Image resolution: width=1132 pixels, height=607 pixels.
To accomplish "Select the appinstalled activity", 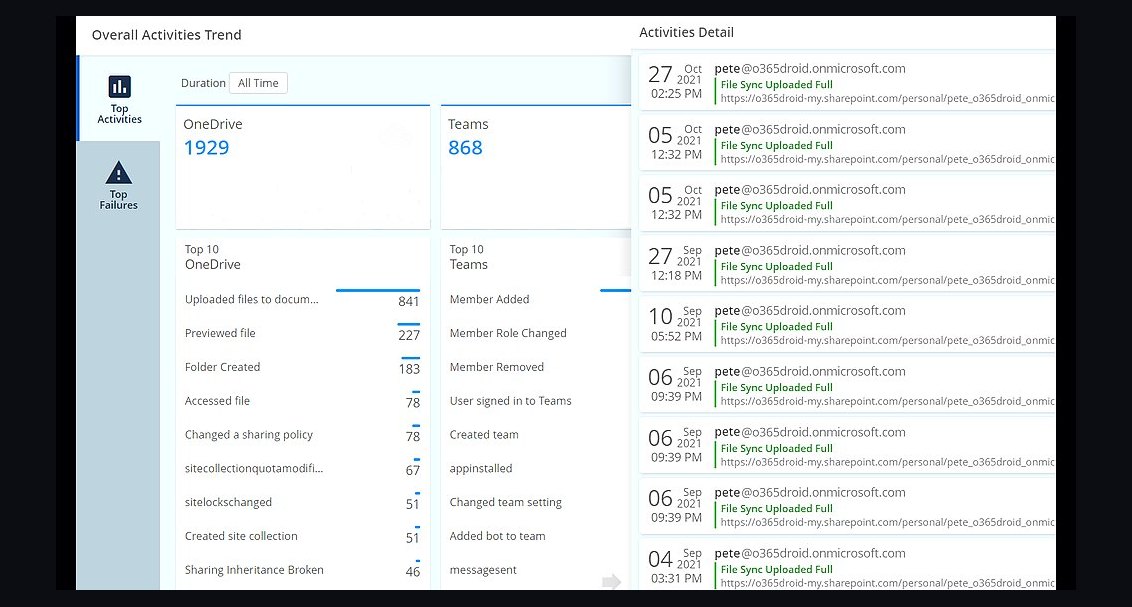I will coord(481,468).
